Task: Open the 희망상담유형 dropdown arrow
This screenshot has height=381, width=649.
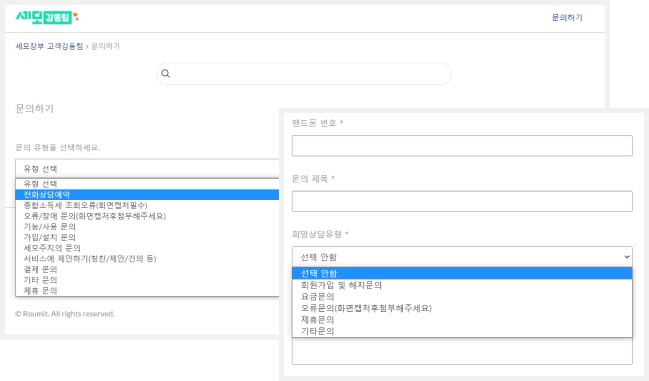Action: pyautogui.click(x=627, y=257)
